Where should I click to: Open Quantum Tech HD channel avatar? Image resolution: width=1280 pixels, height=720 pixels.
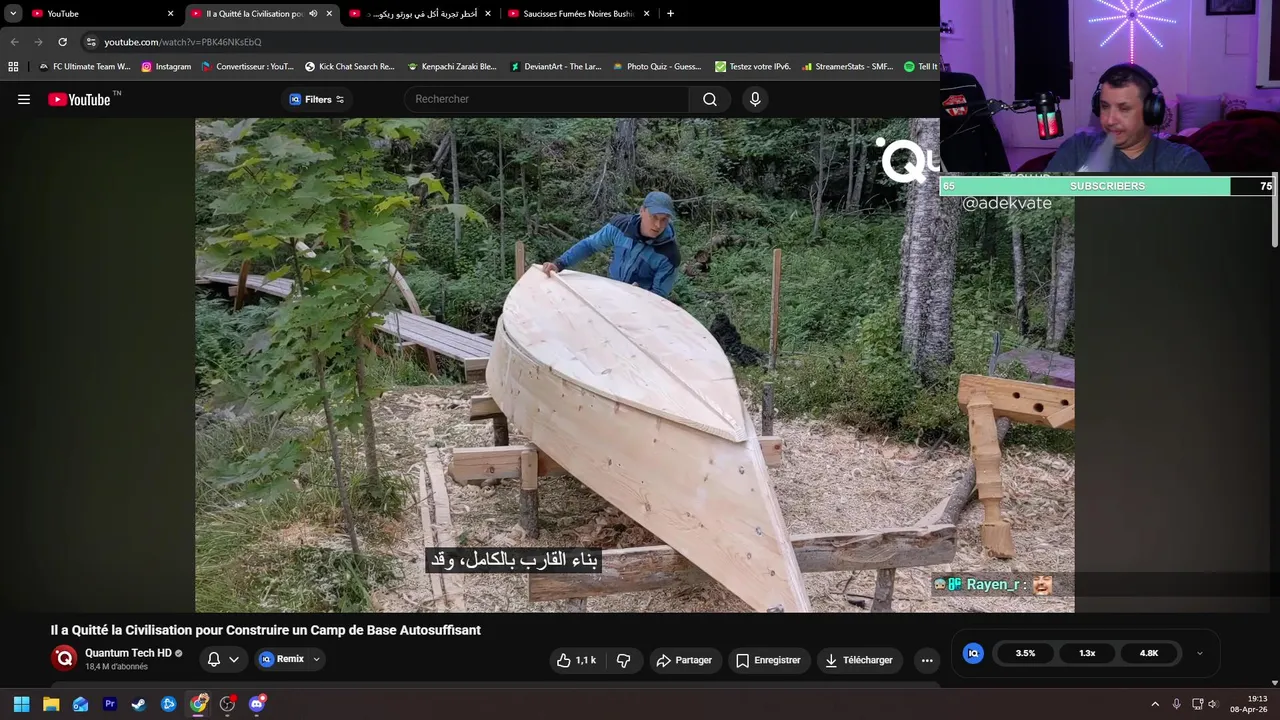point(65,658)
